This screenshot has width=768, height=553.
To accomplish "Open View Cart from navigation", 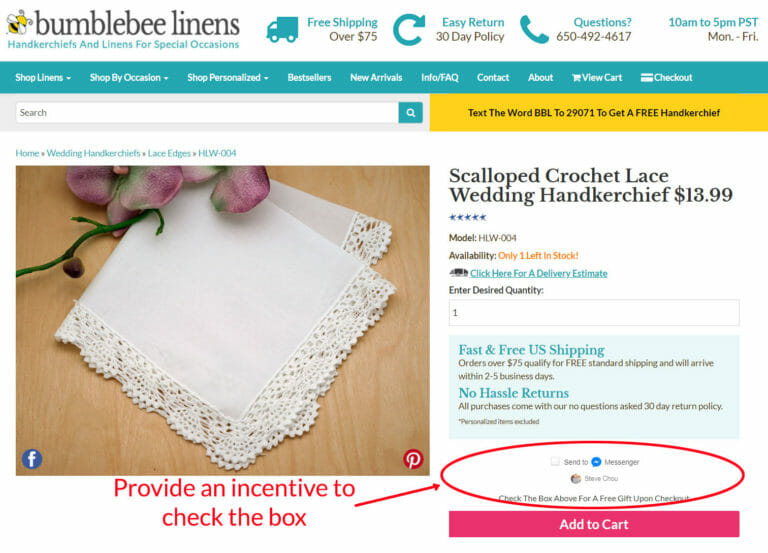I will tap(597, 77).
